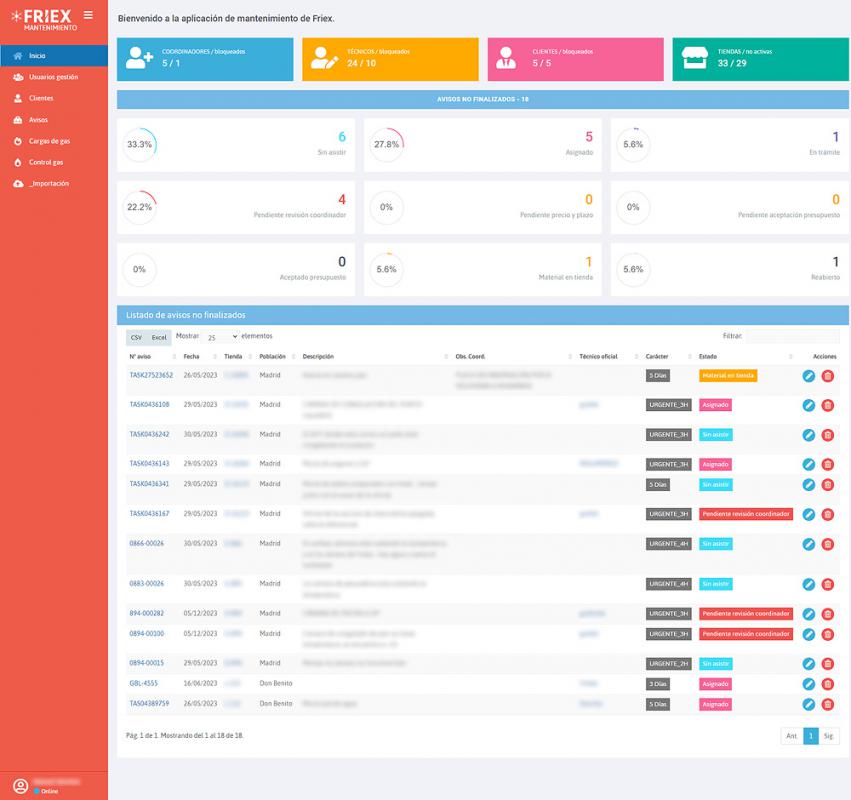This screenshot has width=851, height=800.
Task: Click the Material en tienda status badge
Action: point(728,376)
